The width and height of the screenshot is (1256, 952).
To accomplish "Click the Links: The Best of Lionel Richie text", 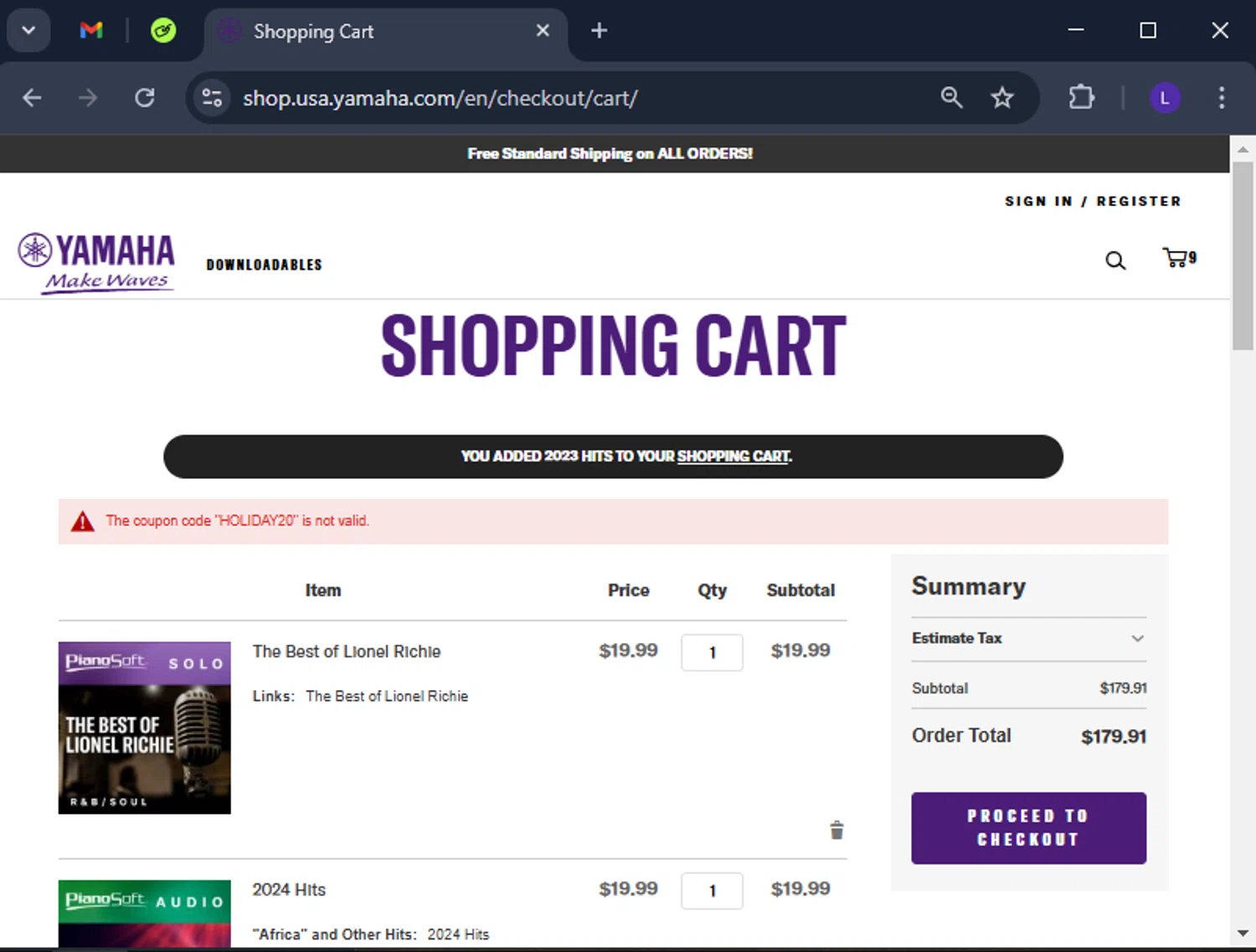I will point(360,696).
